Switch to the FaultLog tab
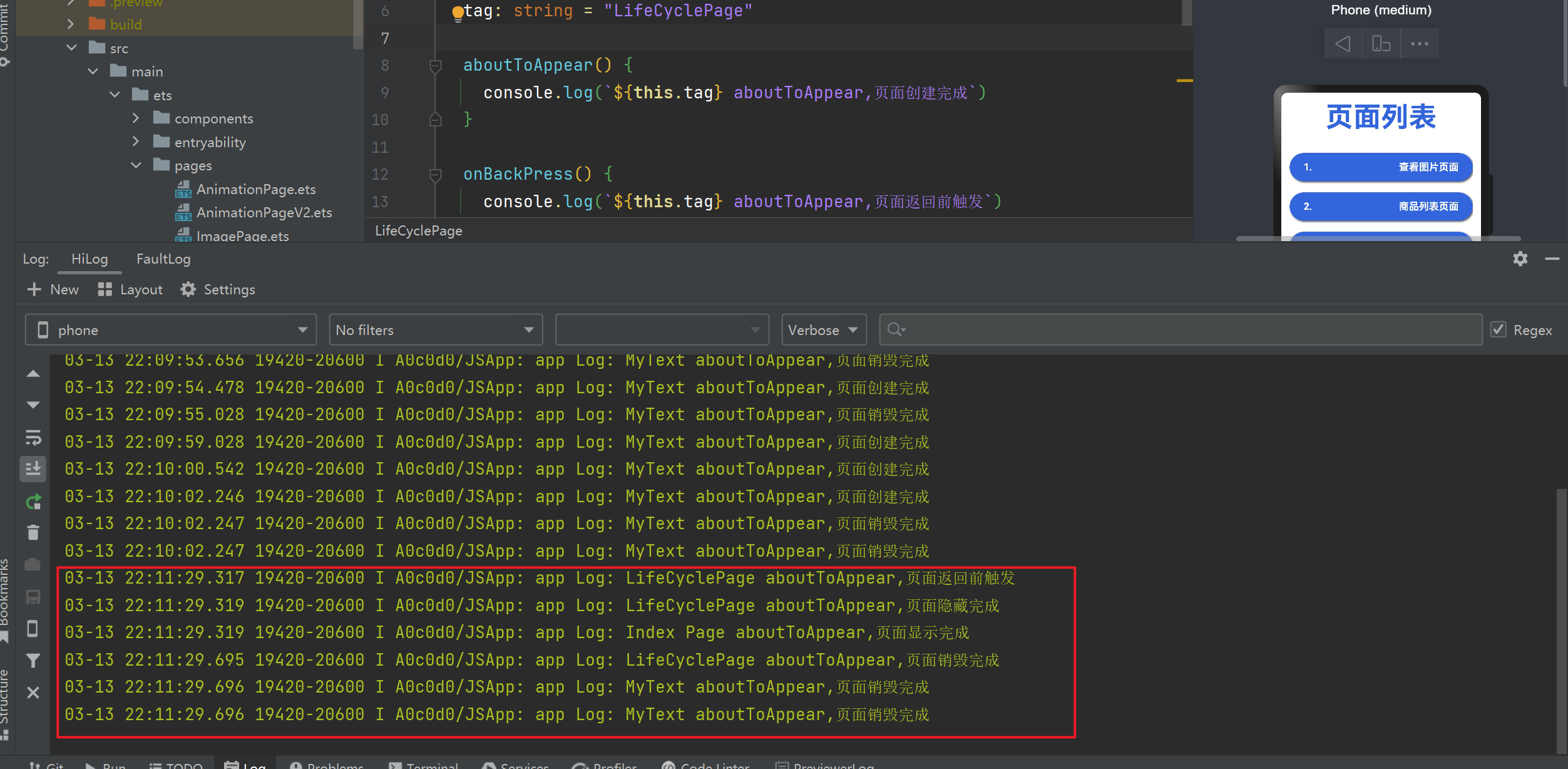 [163, 259]
